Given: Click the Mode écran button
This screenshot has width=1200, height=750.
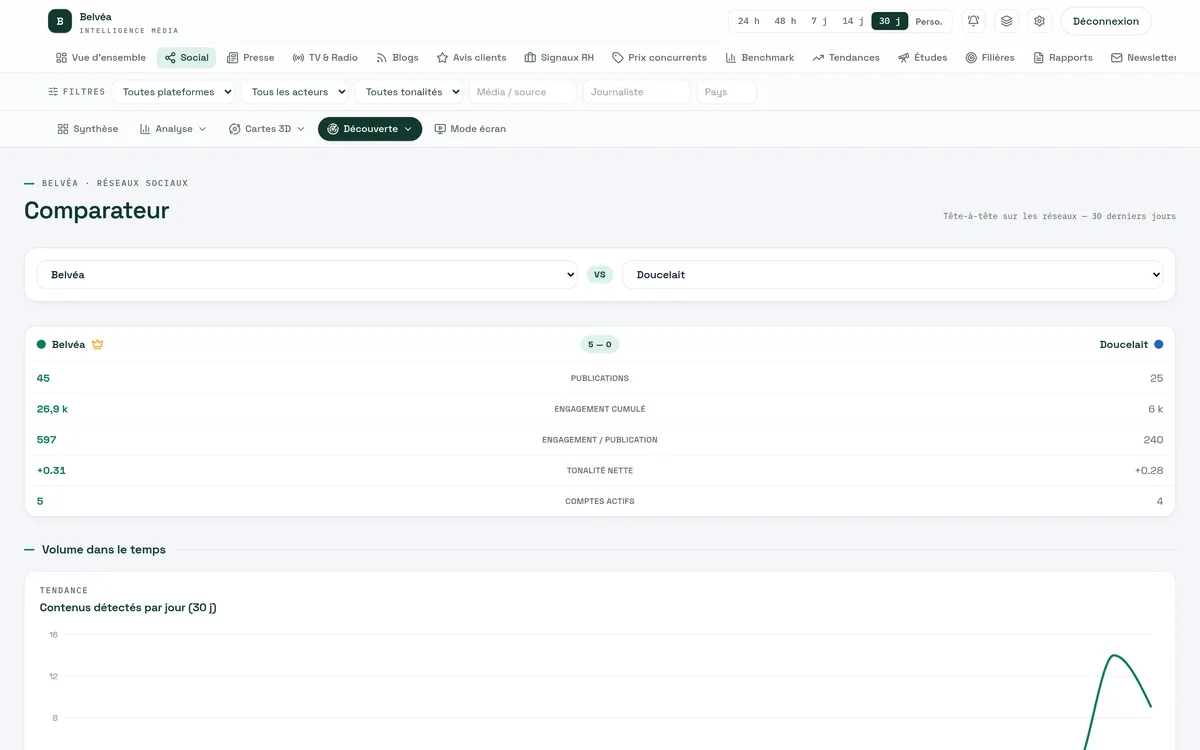Looking at the screenshot, I should pos(470,129).
